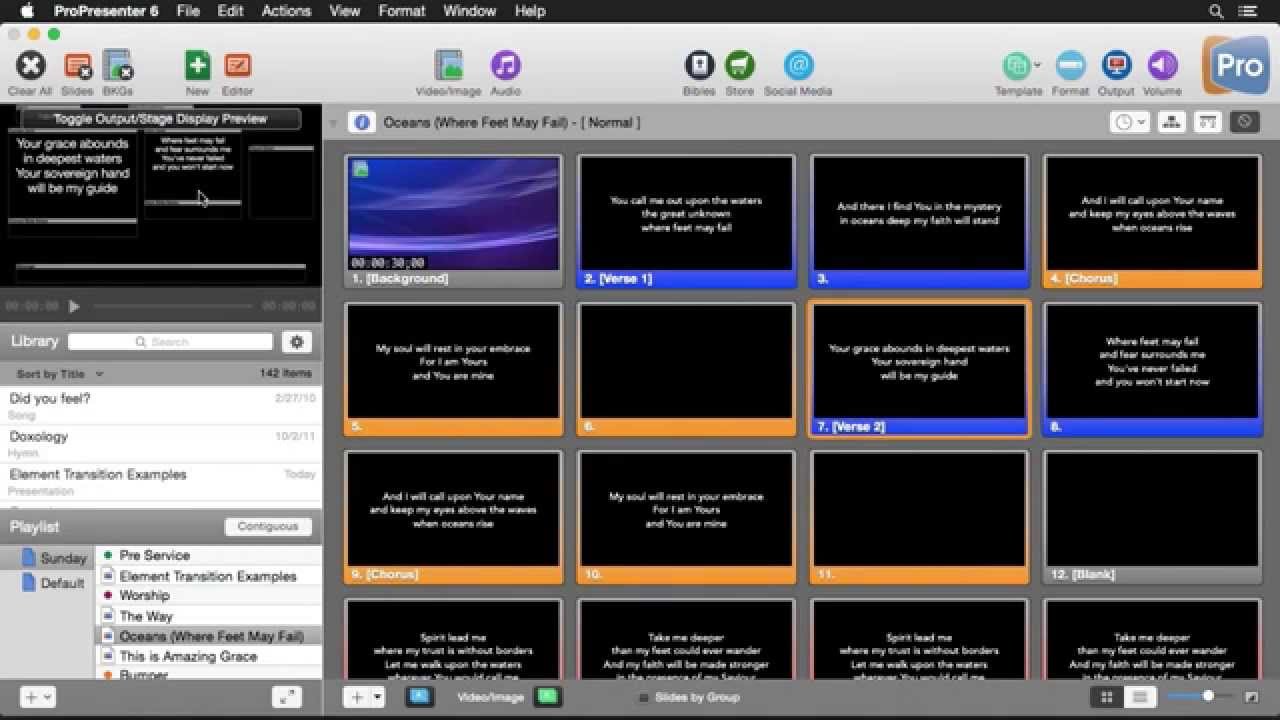Open Spotlight search in menu bar

1216,11
